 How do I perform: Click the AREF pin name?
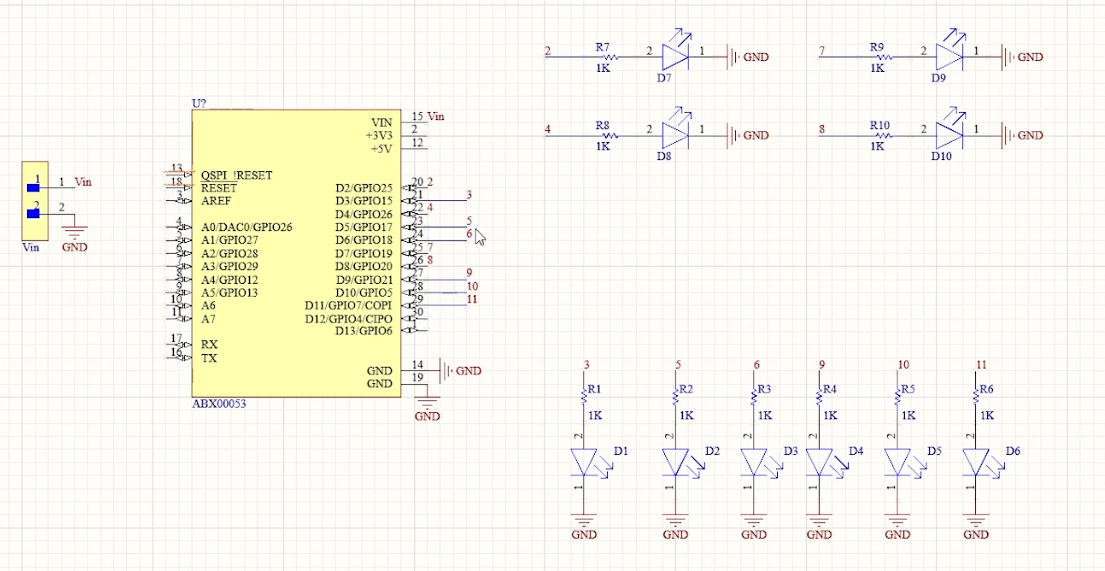coord(214,201)
